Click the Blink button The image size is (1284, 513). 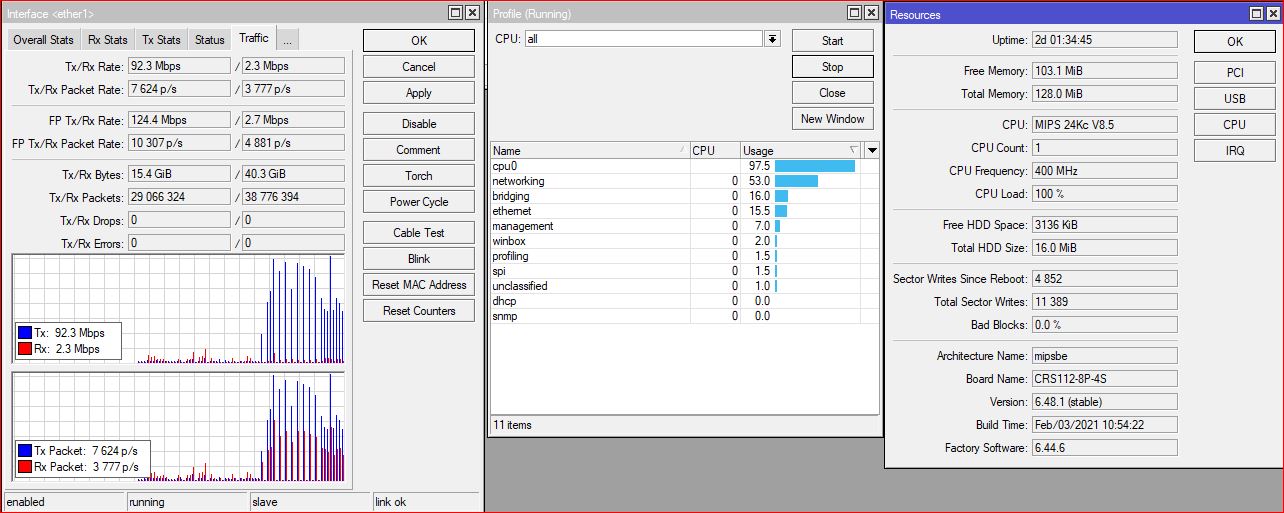click(x=419, y=259)
